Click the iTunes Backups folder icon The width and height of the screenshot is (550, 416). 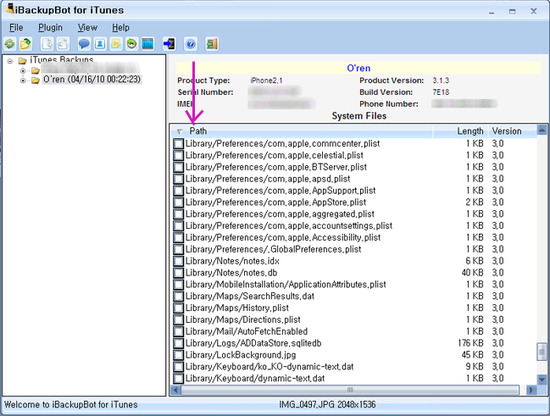22,61
